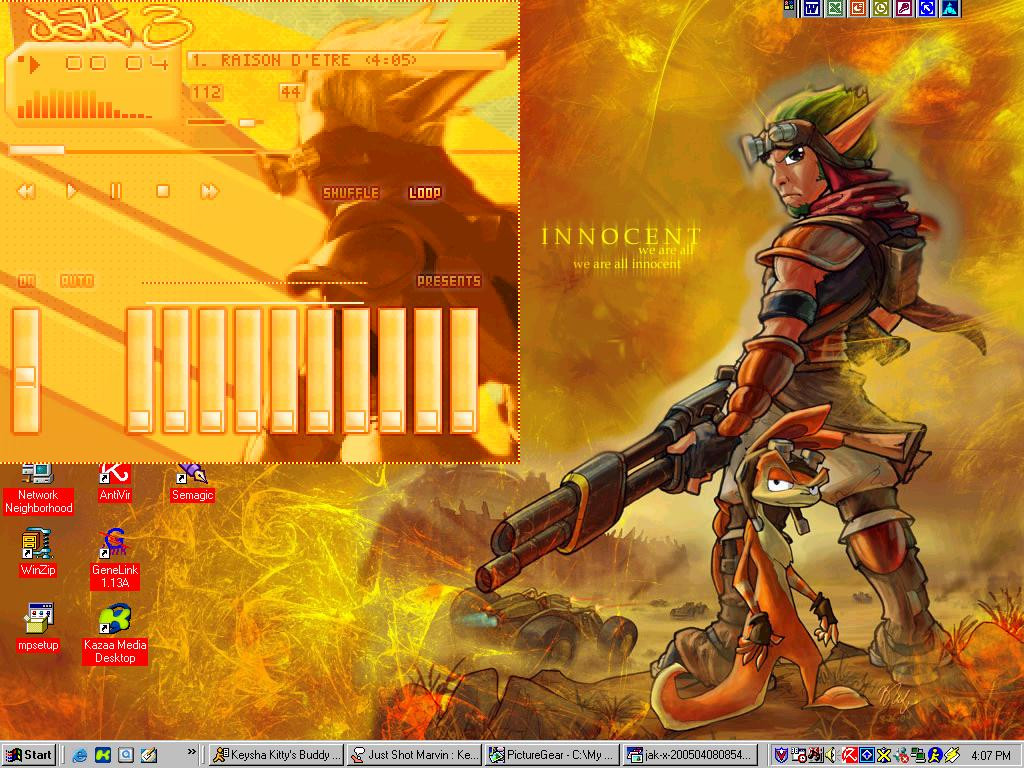Click the 4:07 PM system clock
The width and height of the screenshot is (1024, 768).
[990, 755]
